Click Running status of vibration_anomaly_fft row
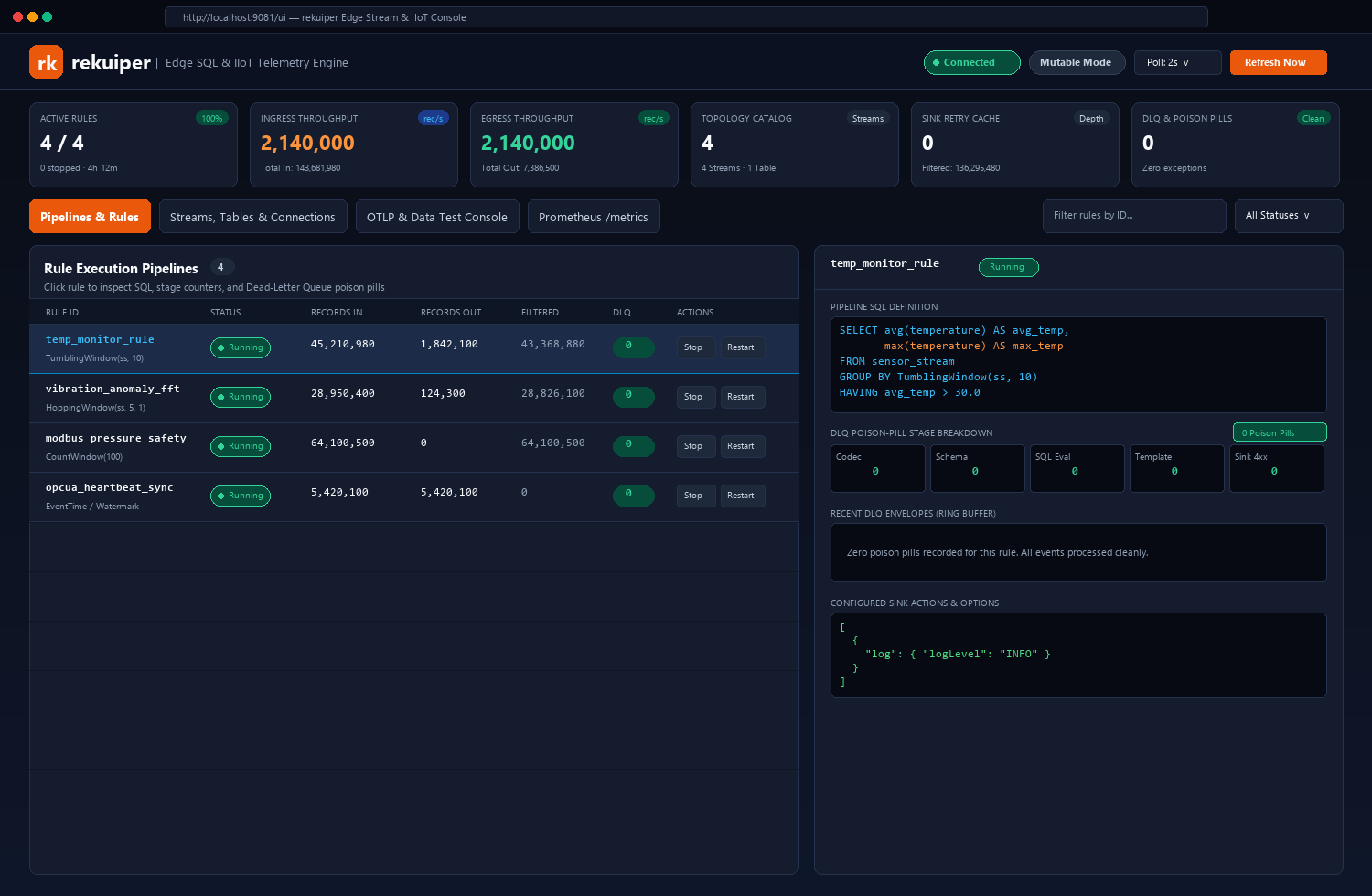 click(241, 397)
